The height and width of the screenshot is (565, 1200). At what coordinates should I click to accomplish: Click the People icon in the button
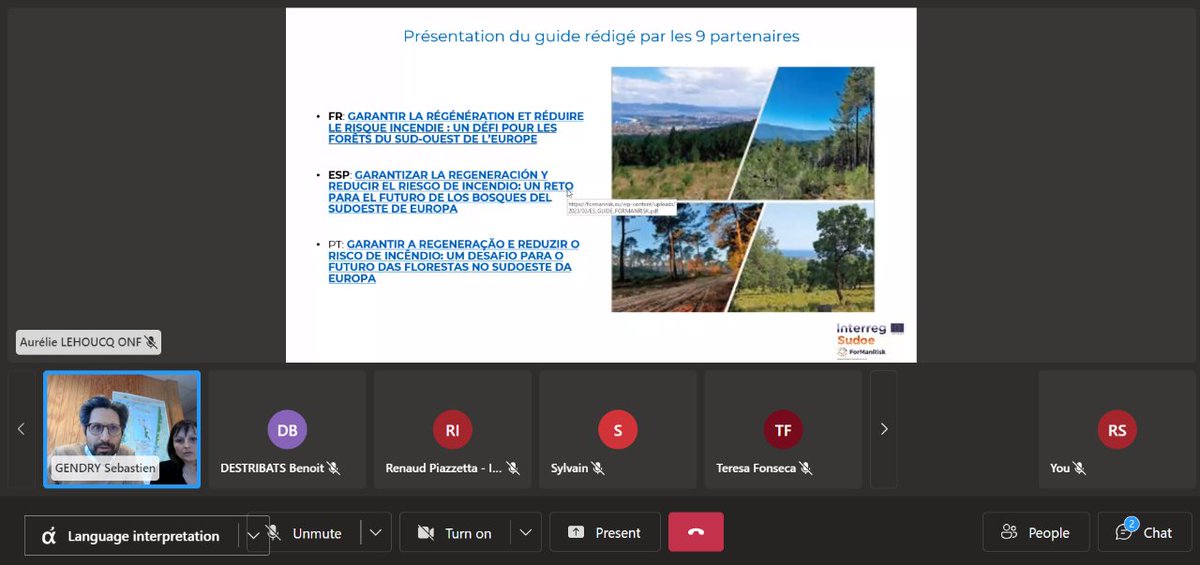tap(1010, 533)
